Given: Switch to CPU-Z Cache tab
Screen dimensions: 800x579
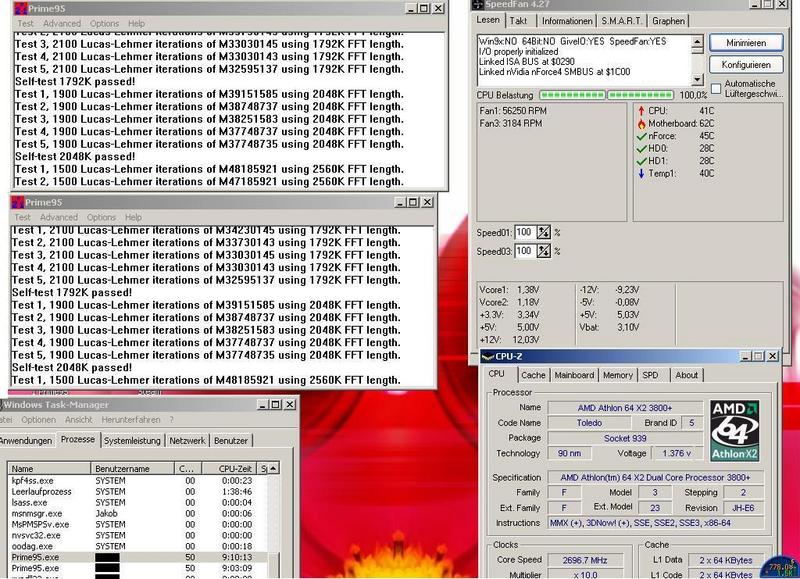Looking at the screenshot, I should click(533, 375).
